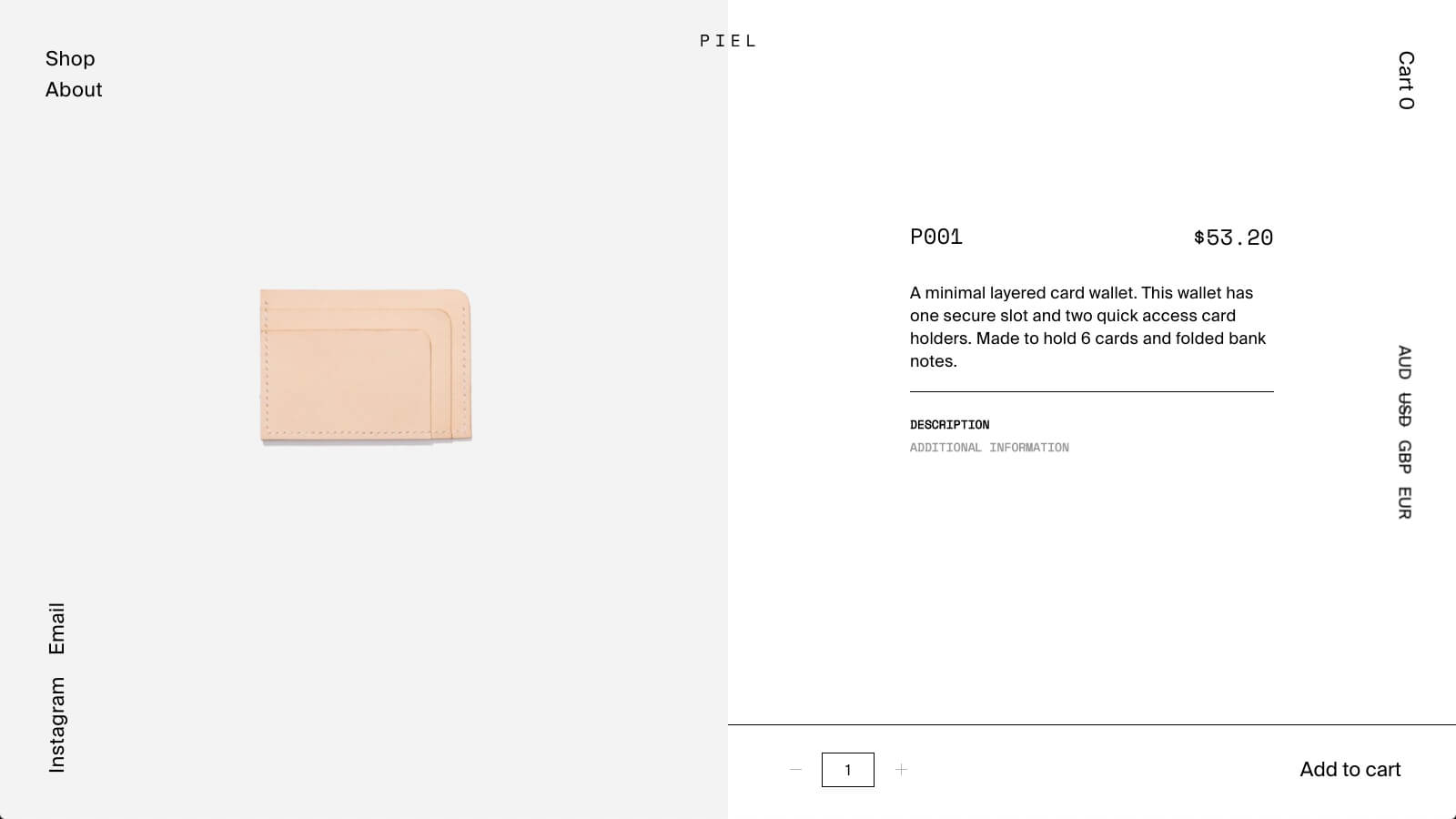Decrease quantity with the minus icon
Screen dimensions: 1456x819
795,770
